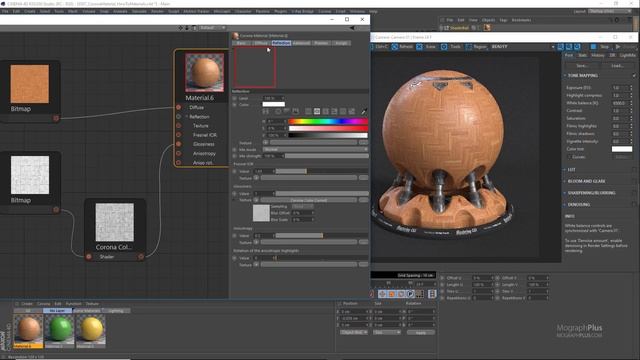This screenshot has height=360, width=640.
Task: Toggle the Mix mode checkbox
Action: 234,150
